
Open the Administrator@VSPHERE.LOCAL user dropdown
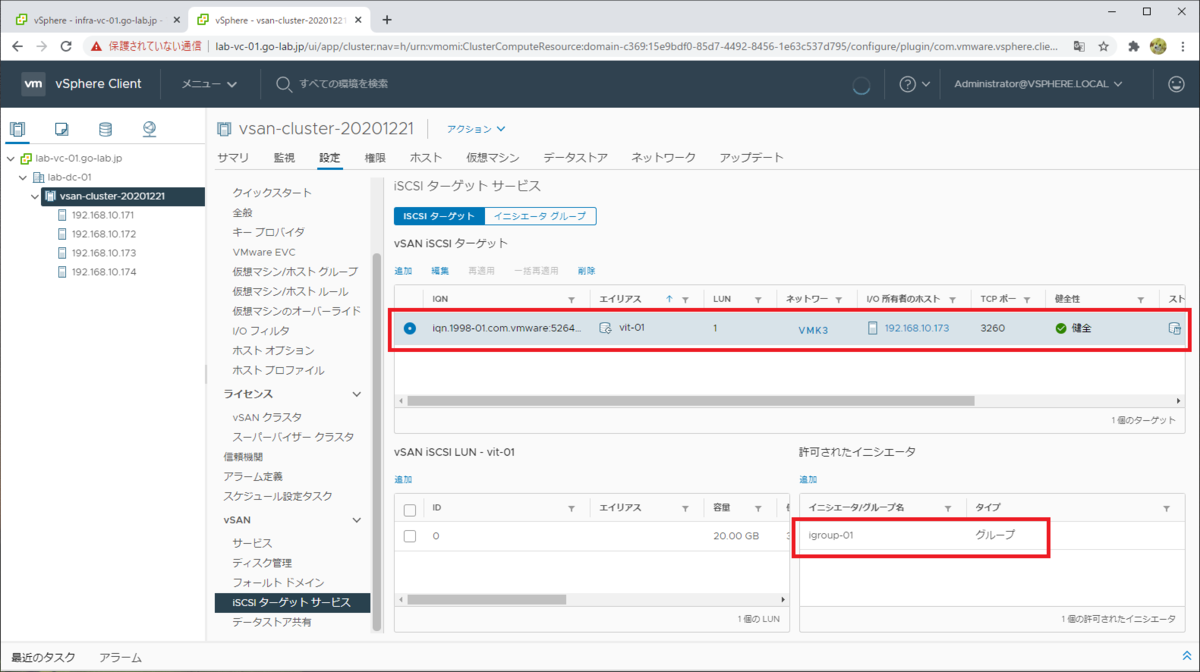[1038, 84]
